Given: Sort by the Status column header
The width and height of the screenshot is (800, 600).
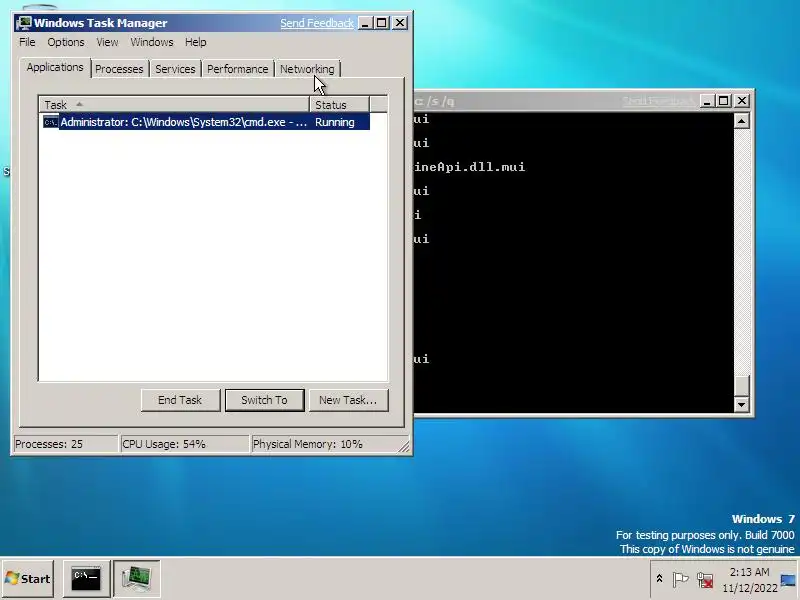Looking at the screenshot, I should coord(339,105).
